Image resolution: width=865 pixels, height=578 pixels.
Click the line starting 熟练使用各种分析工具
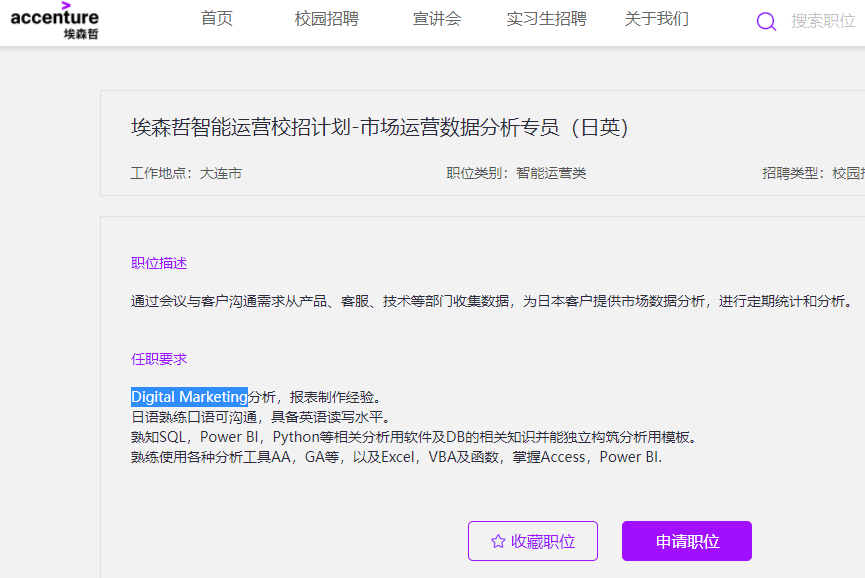[396, 457]
